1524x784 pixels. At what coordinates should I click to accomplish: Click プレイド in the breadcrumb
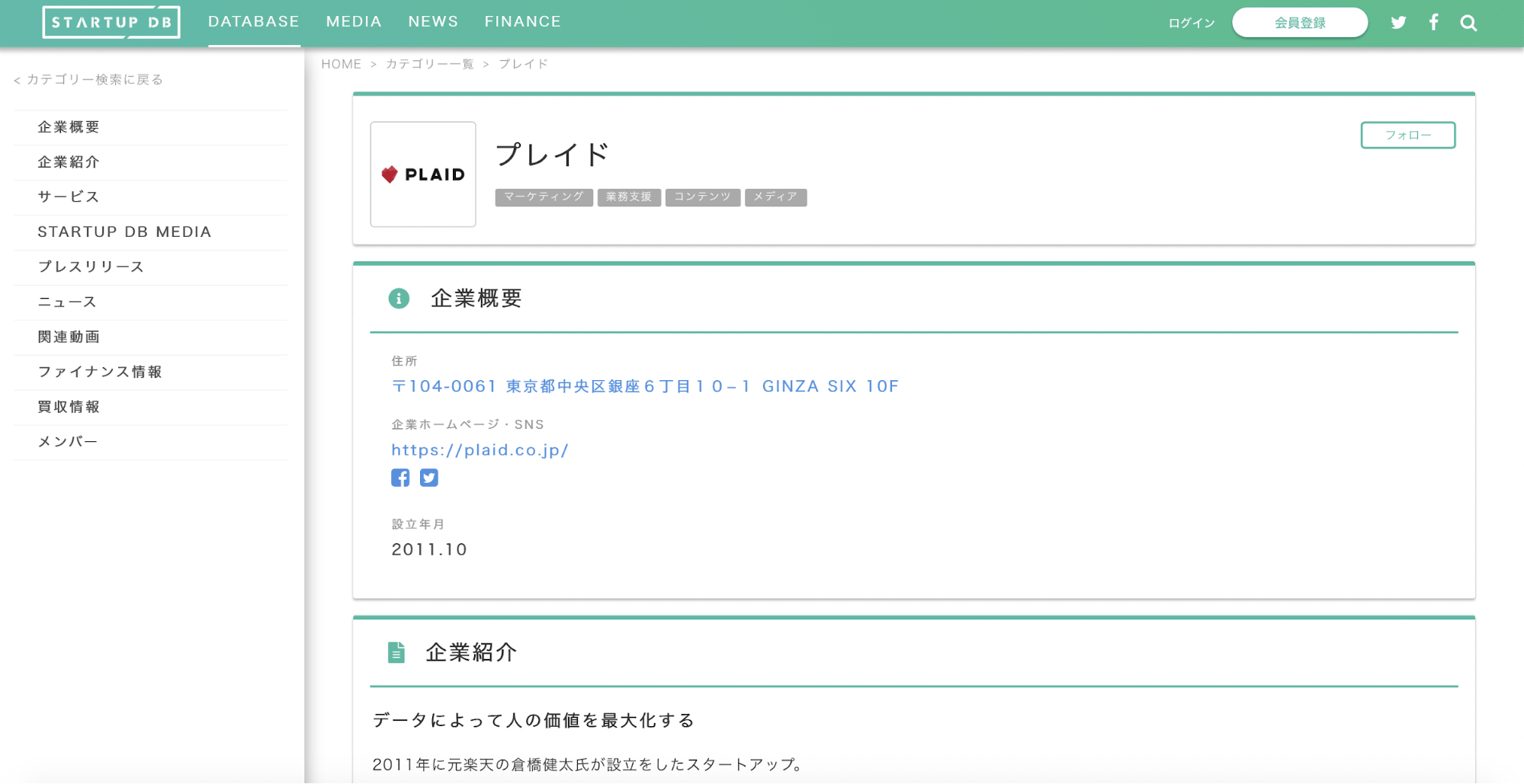point(524,64)
